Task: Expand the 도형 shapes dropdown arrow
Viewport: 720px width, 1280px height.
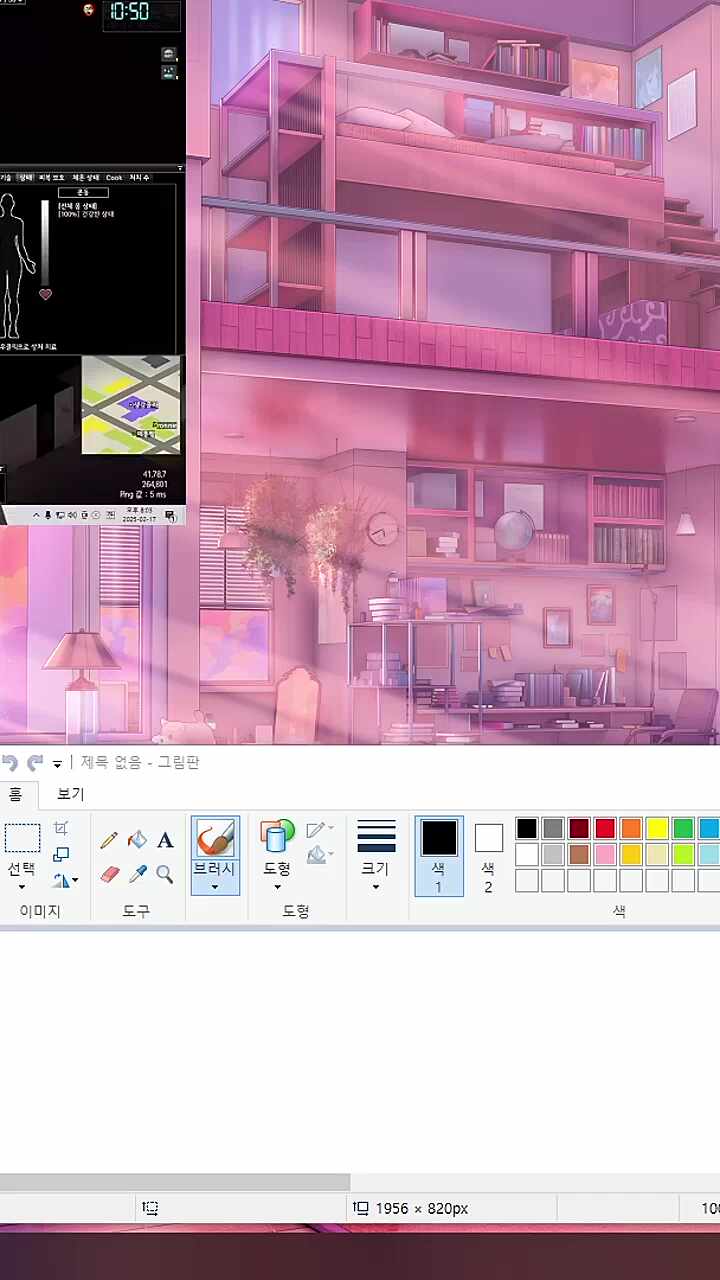Action: [277, 887]
